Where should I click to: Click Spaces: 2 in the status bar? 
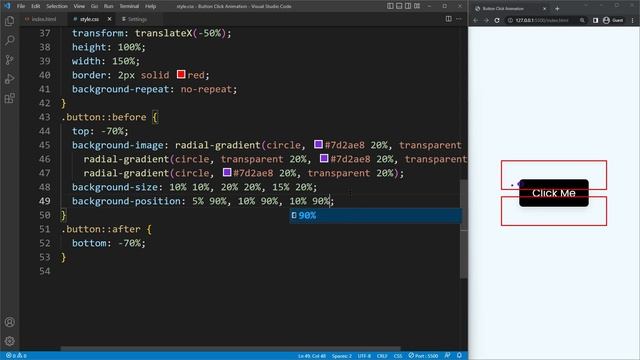point(342,356)
